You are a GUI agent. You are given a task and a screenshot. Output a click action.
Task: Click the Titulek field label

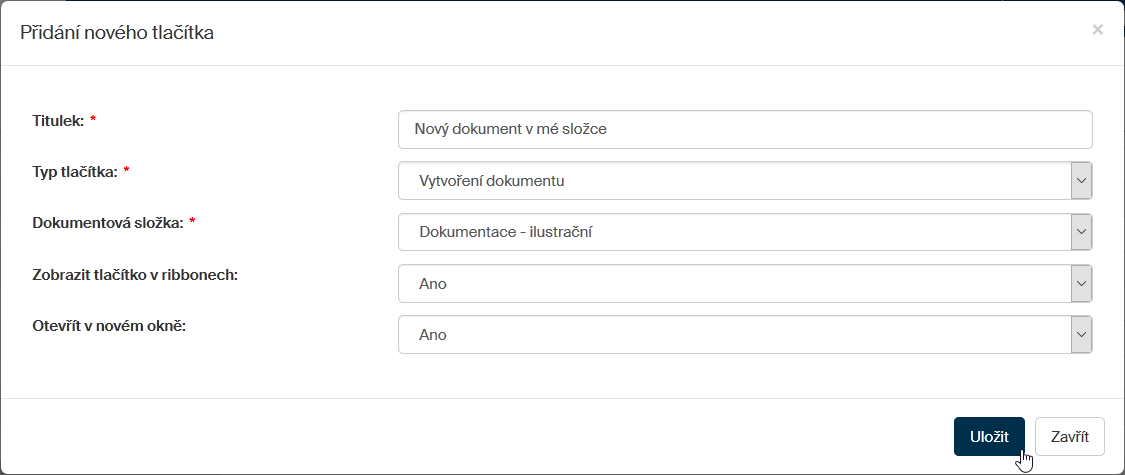58,120
